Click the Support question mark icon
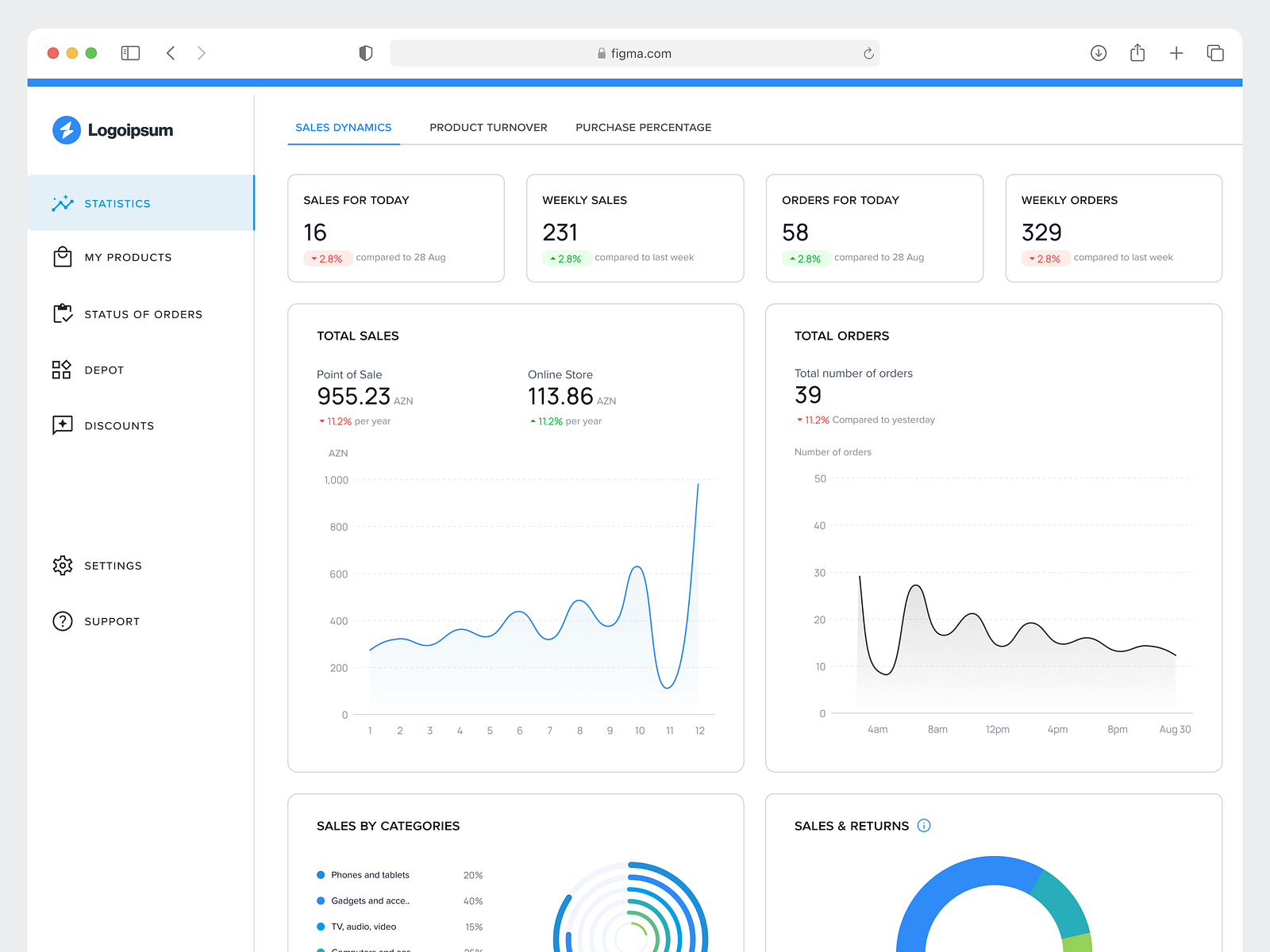Viewport: 1270px width, 952px height. [63, 621]
